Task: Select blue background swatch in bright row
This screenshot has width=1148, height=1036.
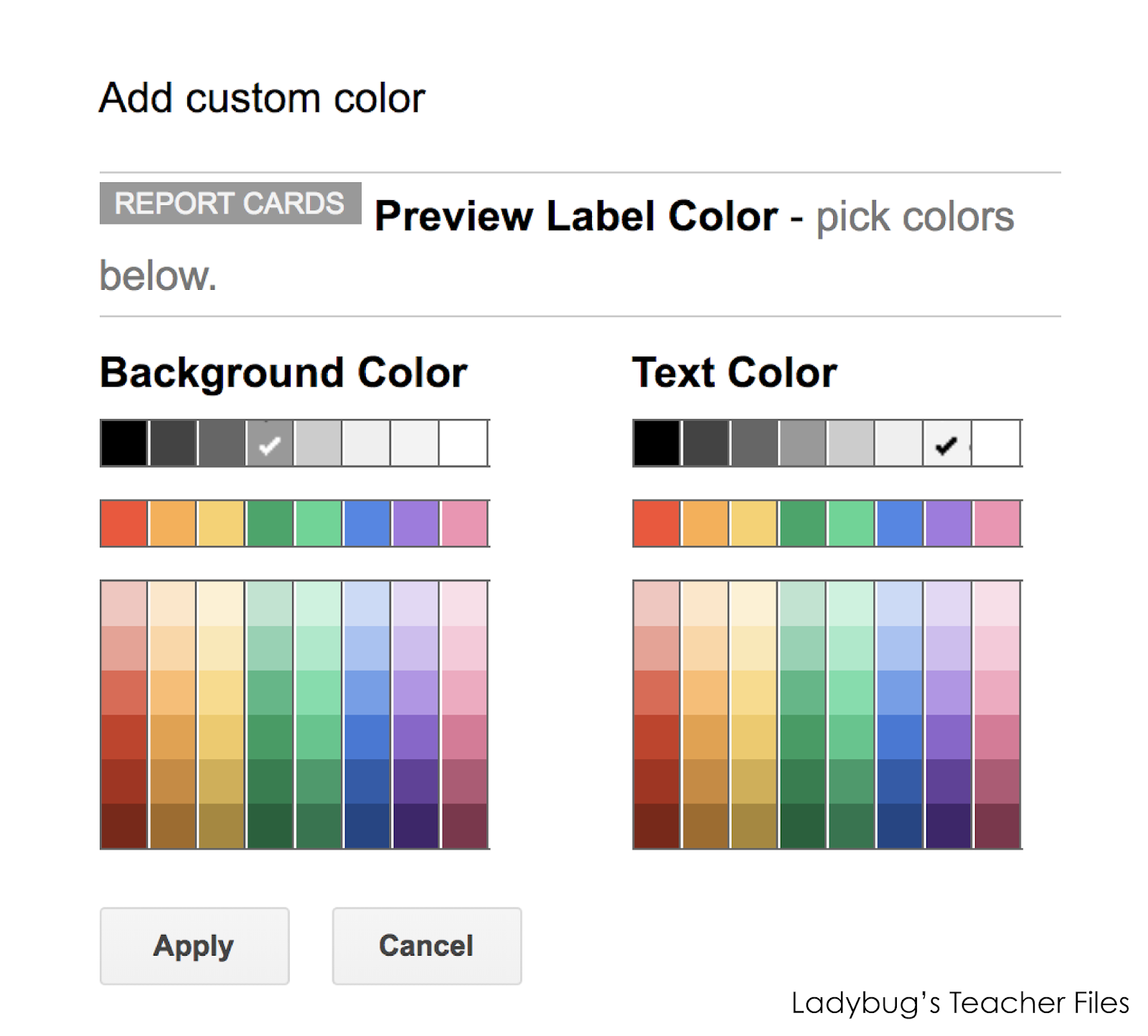Action: click(x=367, y=524)
